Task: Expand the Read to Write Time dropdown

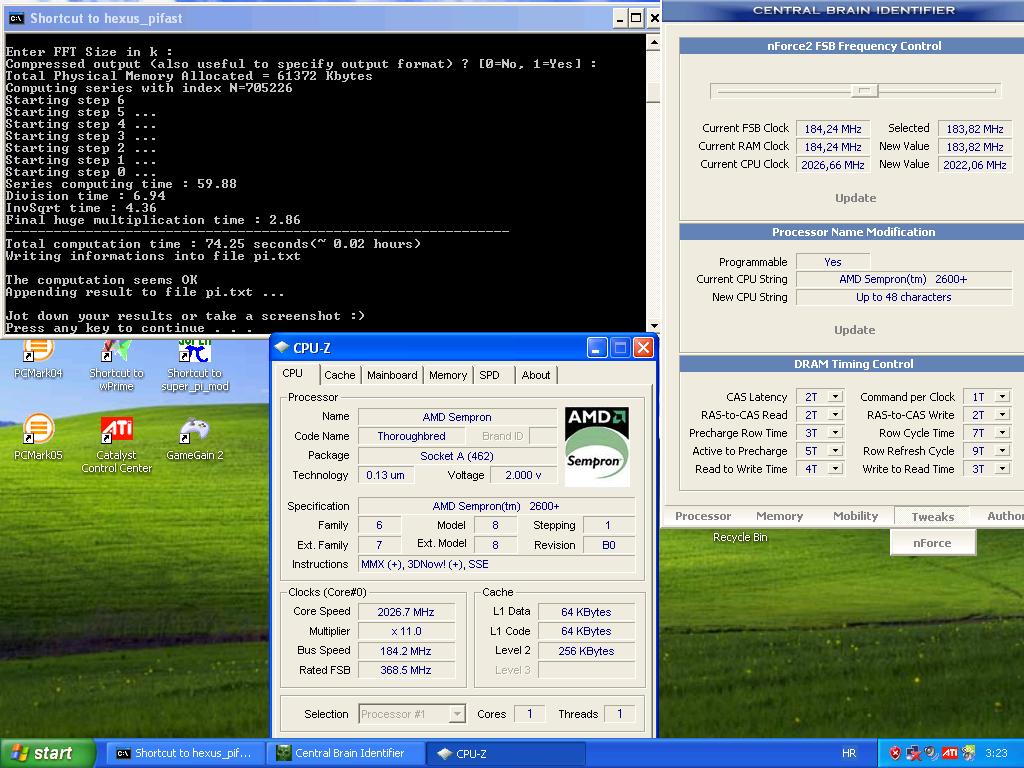Action: [x=835, y=468]
